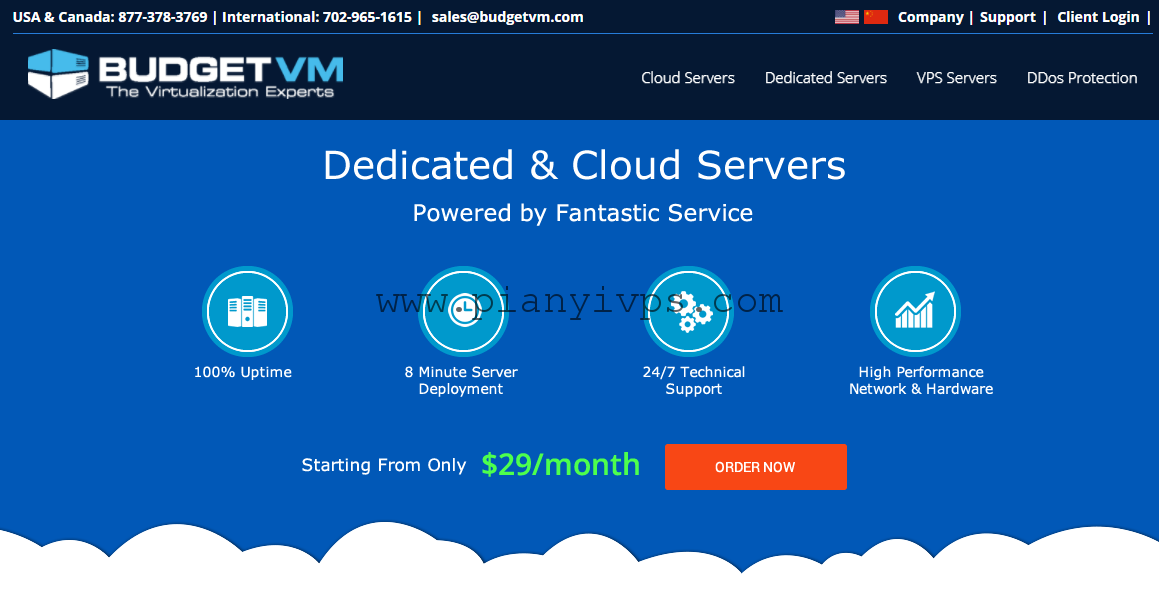
Task: Click the 100% Uptime server icon
Action: tap(248, 311)
